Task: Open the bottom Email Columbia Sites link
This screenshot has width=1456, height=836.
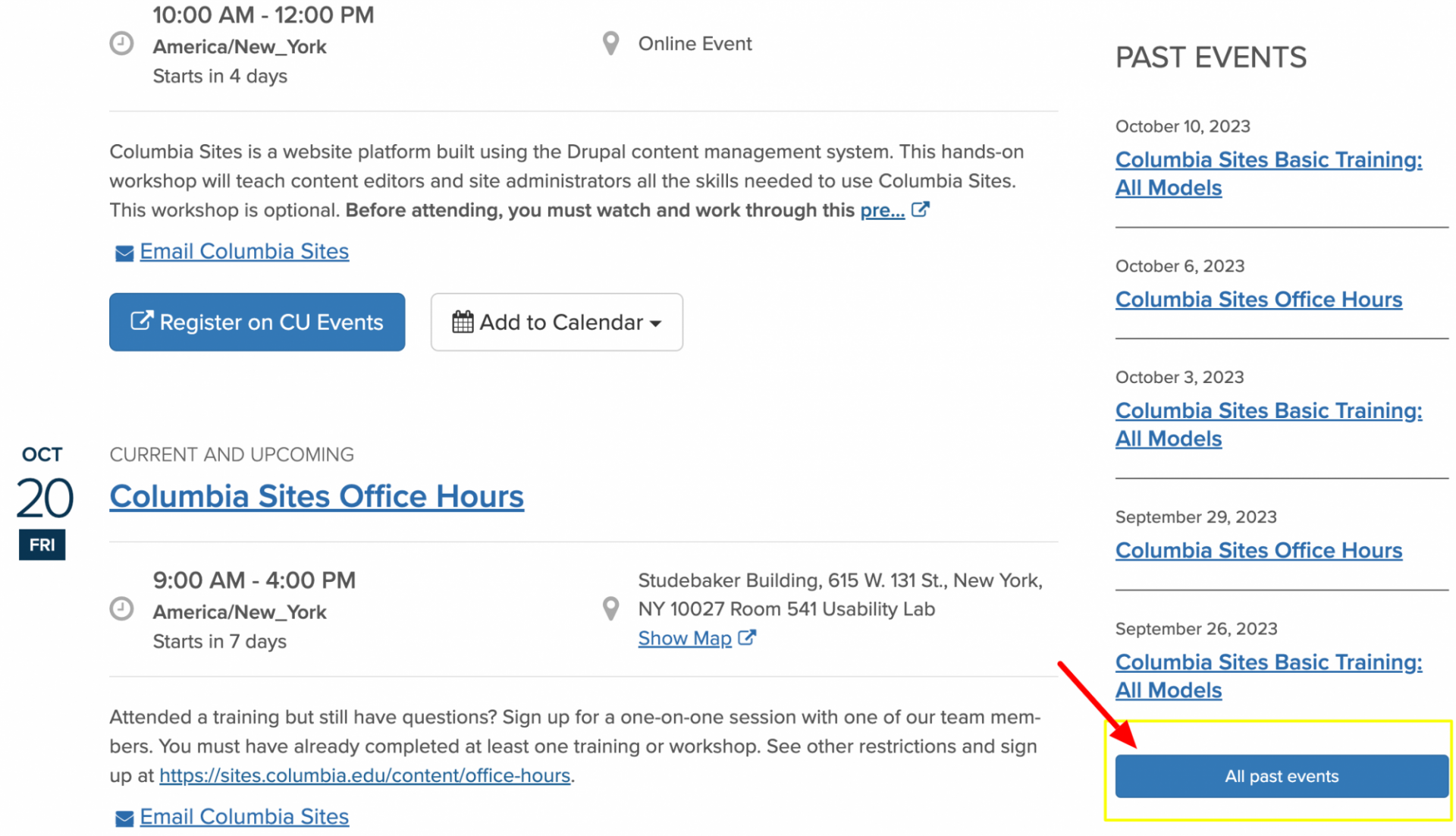Action: pyautogui.click(x=244, y=816)
